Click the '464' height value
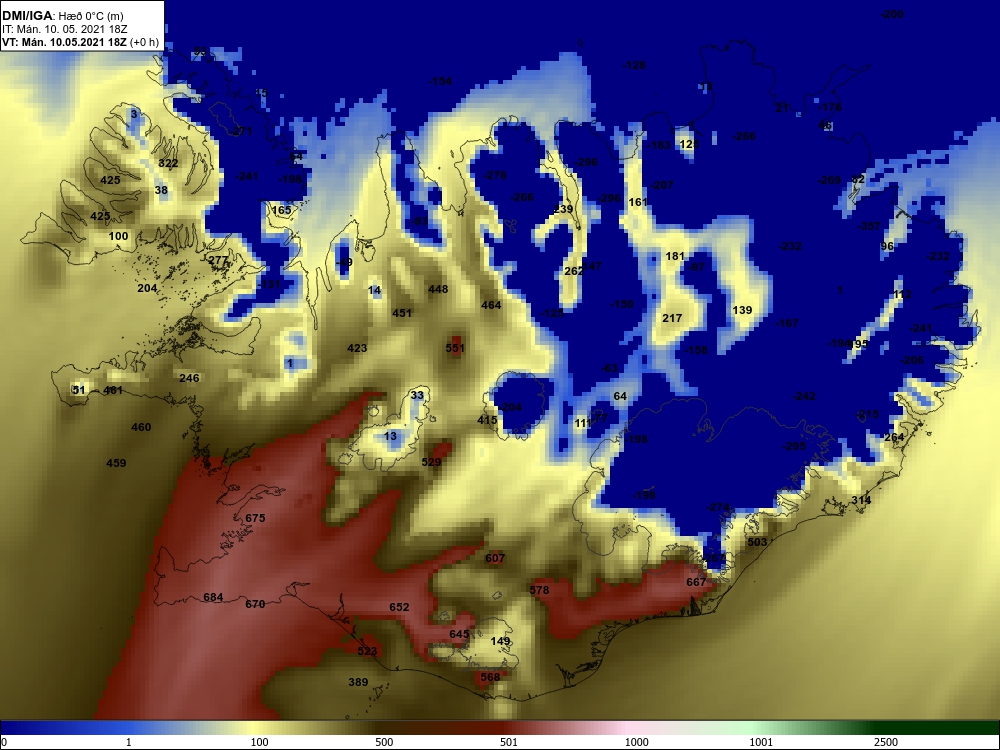The height and width of the screenshot is (750, 1000). tap(491, 305)
